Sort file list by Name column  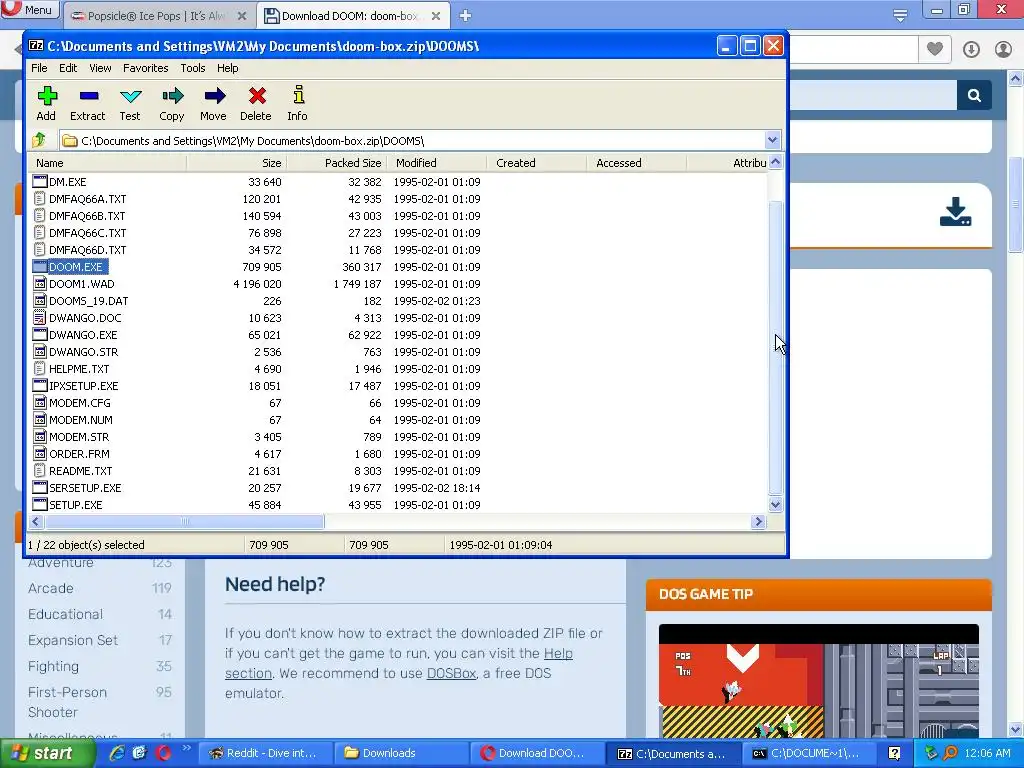(108, 163)
